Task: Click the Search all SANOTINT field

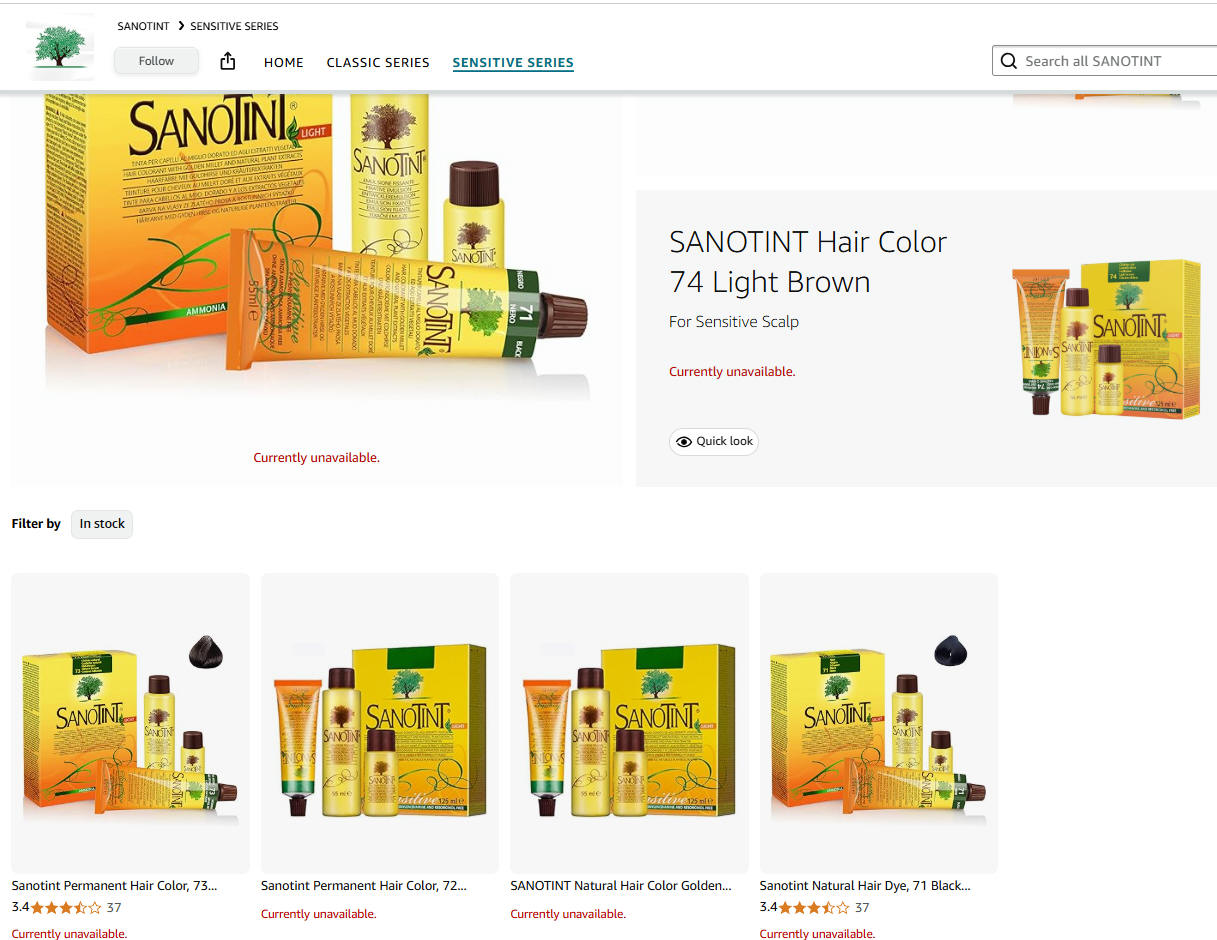Action: click(x=1104, y=61)
